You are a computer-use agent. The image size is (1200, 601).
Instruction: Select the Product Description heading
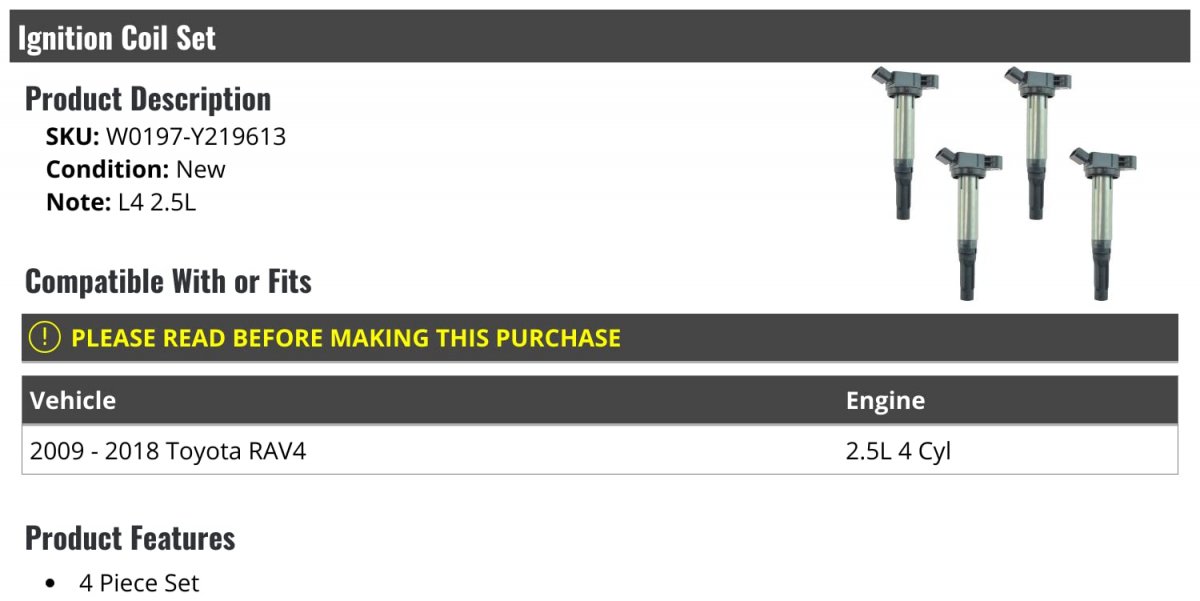[148, 99]
